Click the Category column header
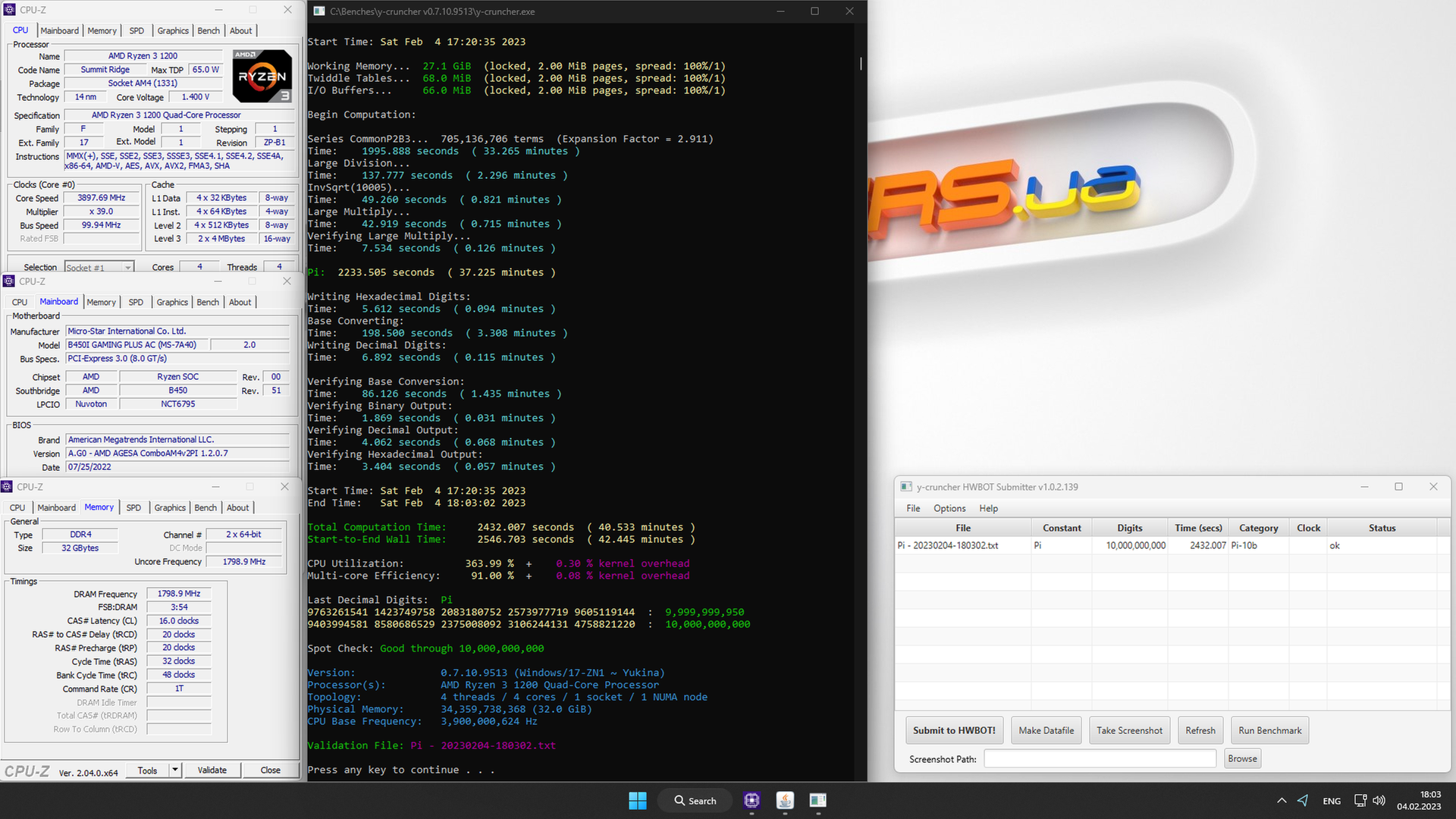 pos(1258,528)
